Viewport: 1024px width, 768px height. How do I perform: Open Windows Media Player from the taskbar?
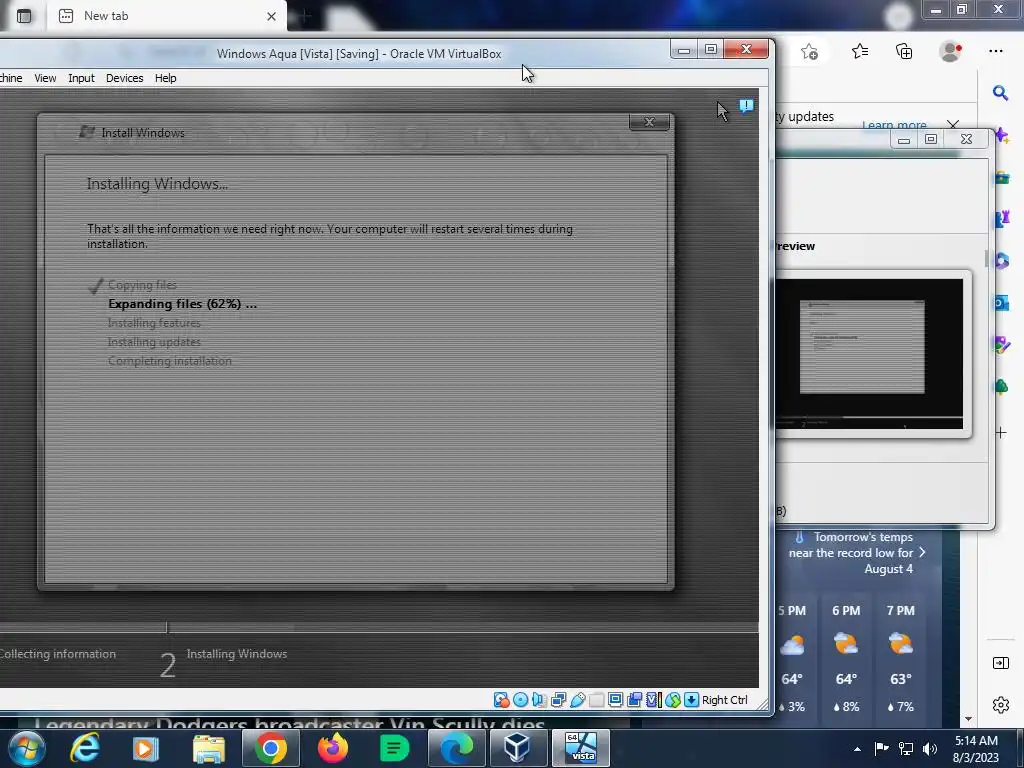click(x=146, y=748)
